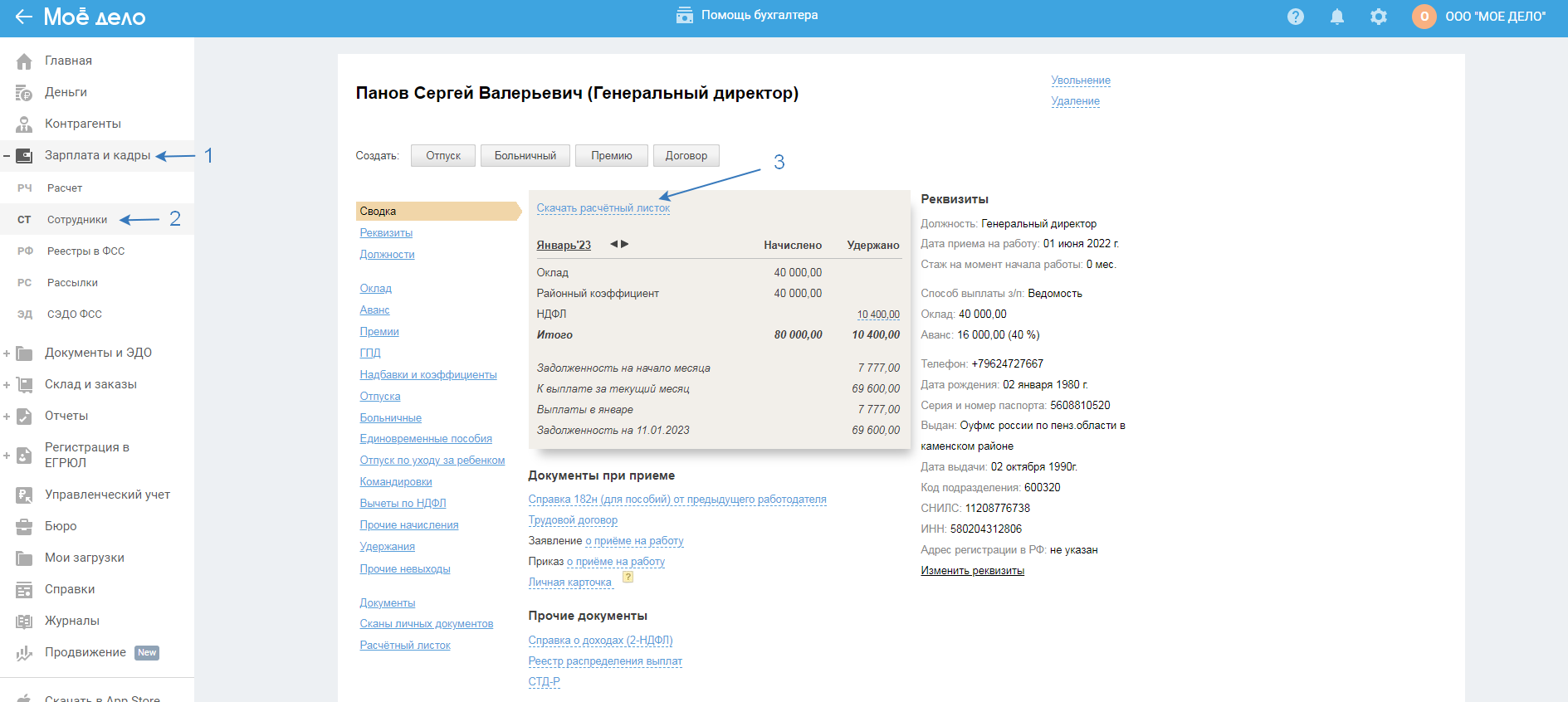Viewport: 1568px width, 702px height.
Task: Click the Документы и ЭДО folder icon
Action: (x=24, y=353)
